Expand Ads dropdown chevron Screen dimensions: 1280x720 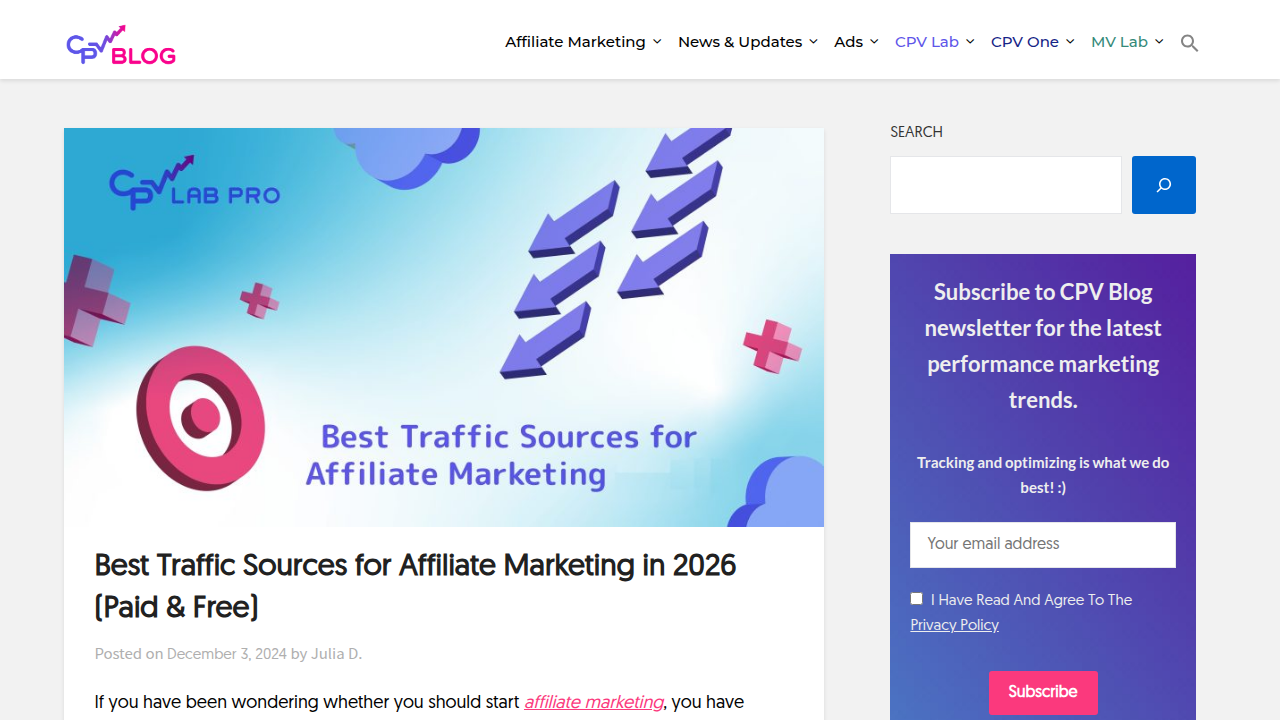click(874, 42)
